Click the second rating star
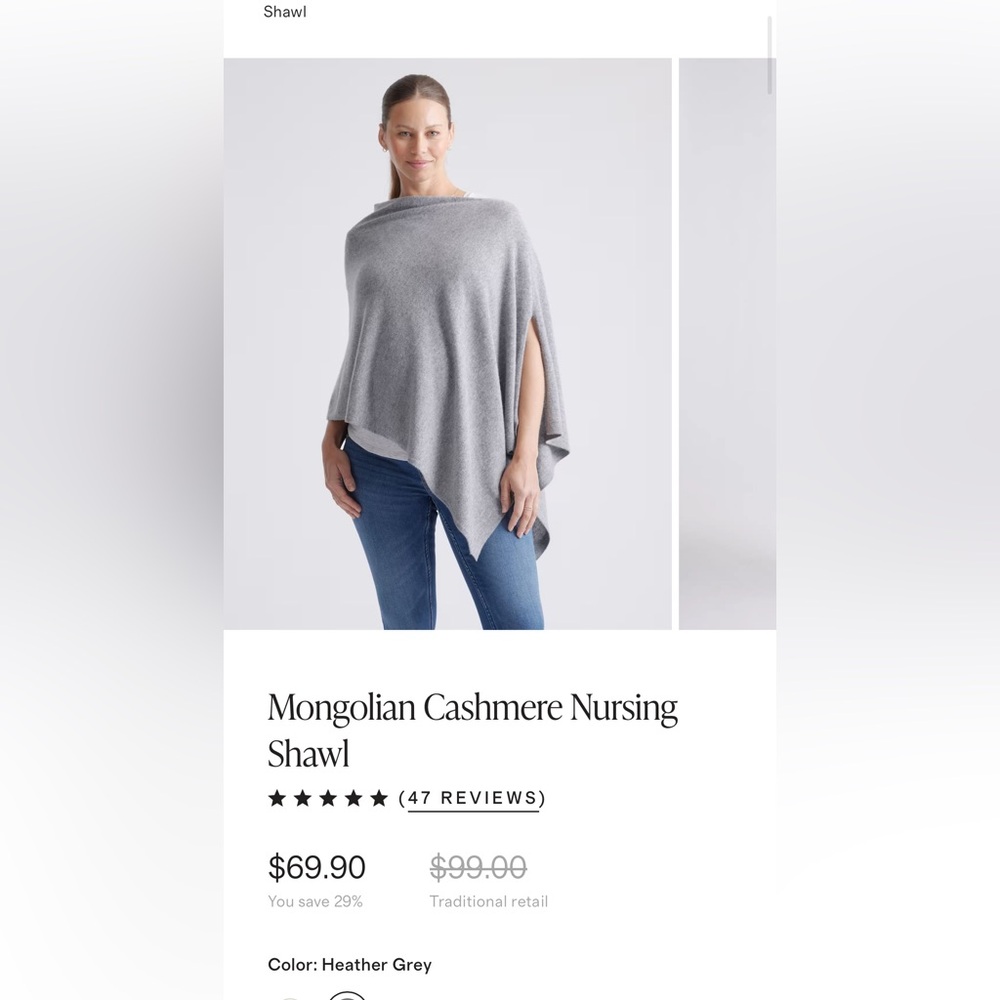Viewport: 1000px width, 1000px height. 304,798
